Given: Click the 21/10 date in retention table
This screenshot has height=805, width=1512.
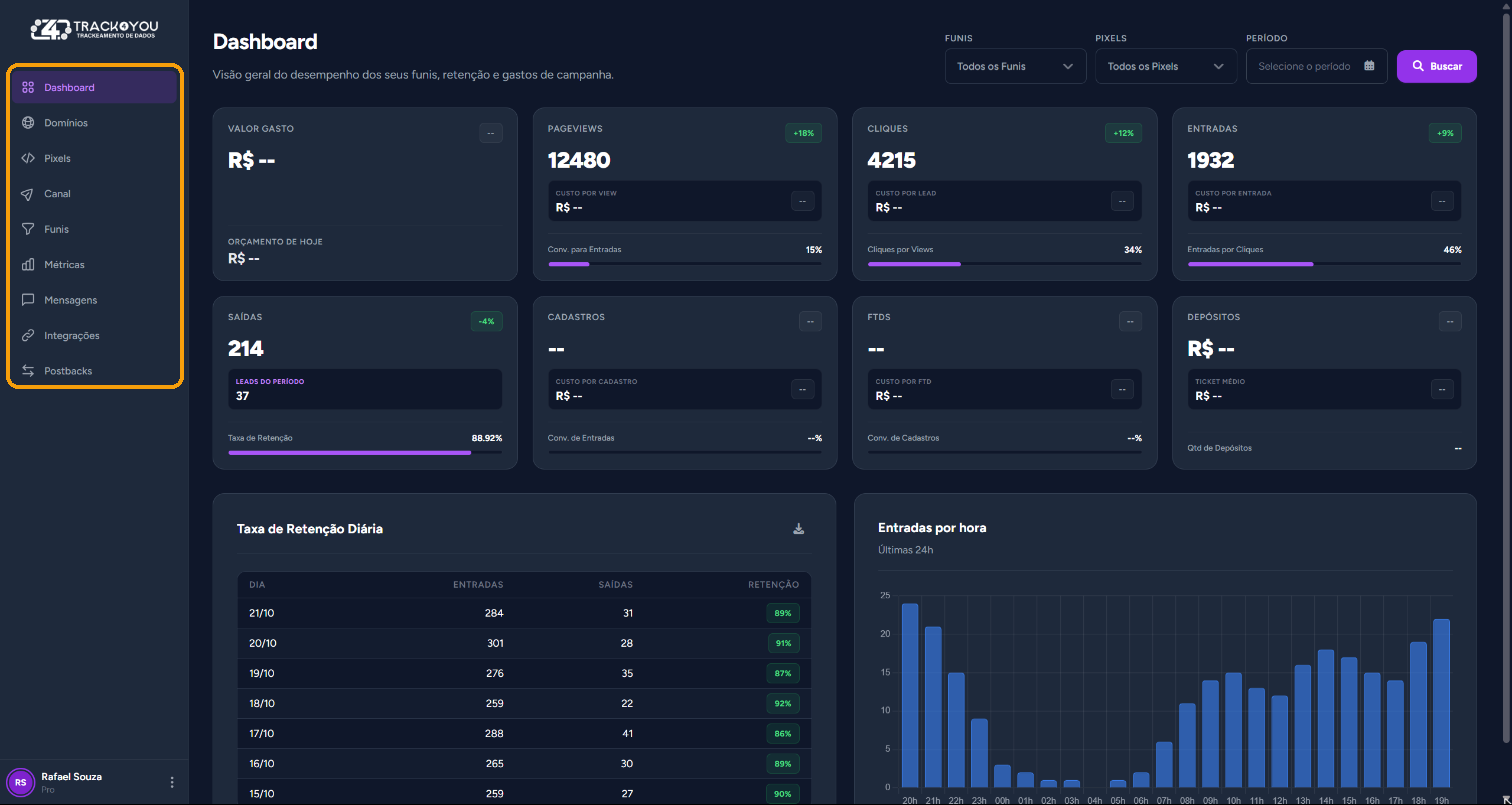Looking at the screenshot, I should tap(263, 613).
